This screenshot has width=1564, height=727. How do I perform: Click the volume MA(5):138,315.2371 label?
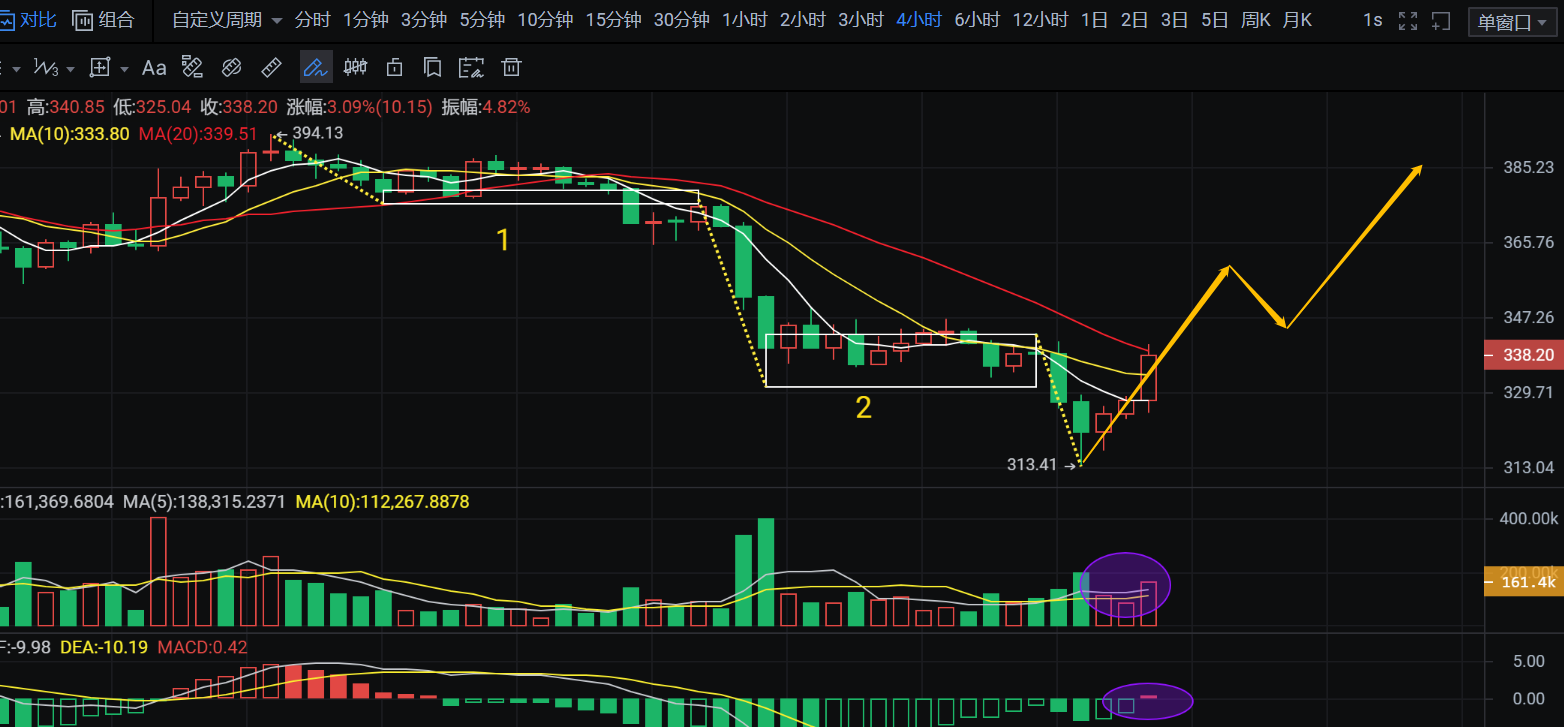(205, 501)
